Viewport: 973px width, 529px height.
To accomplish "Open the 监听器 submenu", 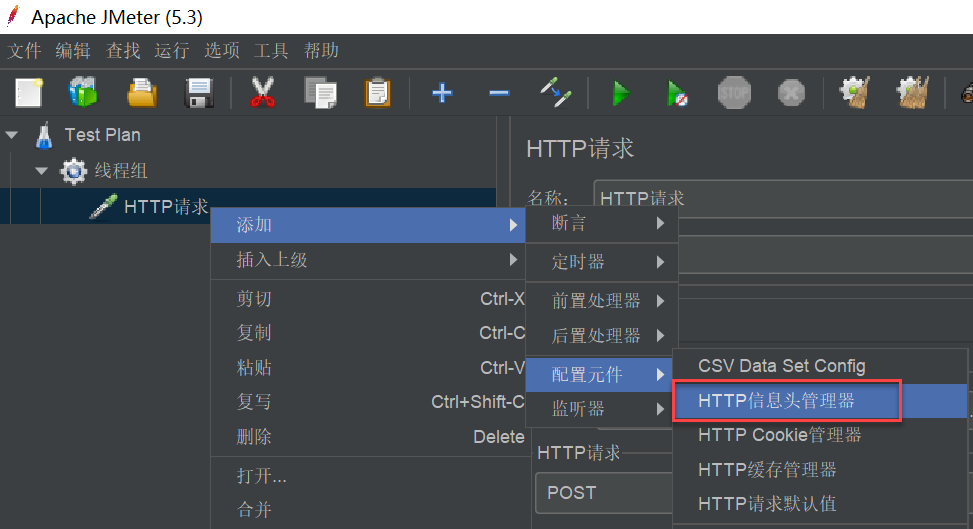I will [x=599, y=409].
